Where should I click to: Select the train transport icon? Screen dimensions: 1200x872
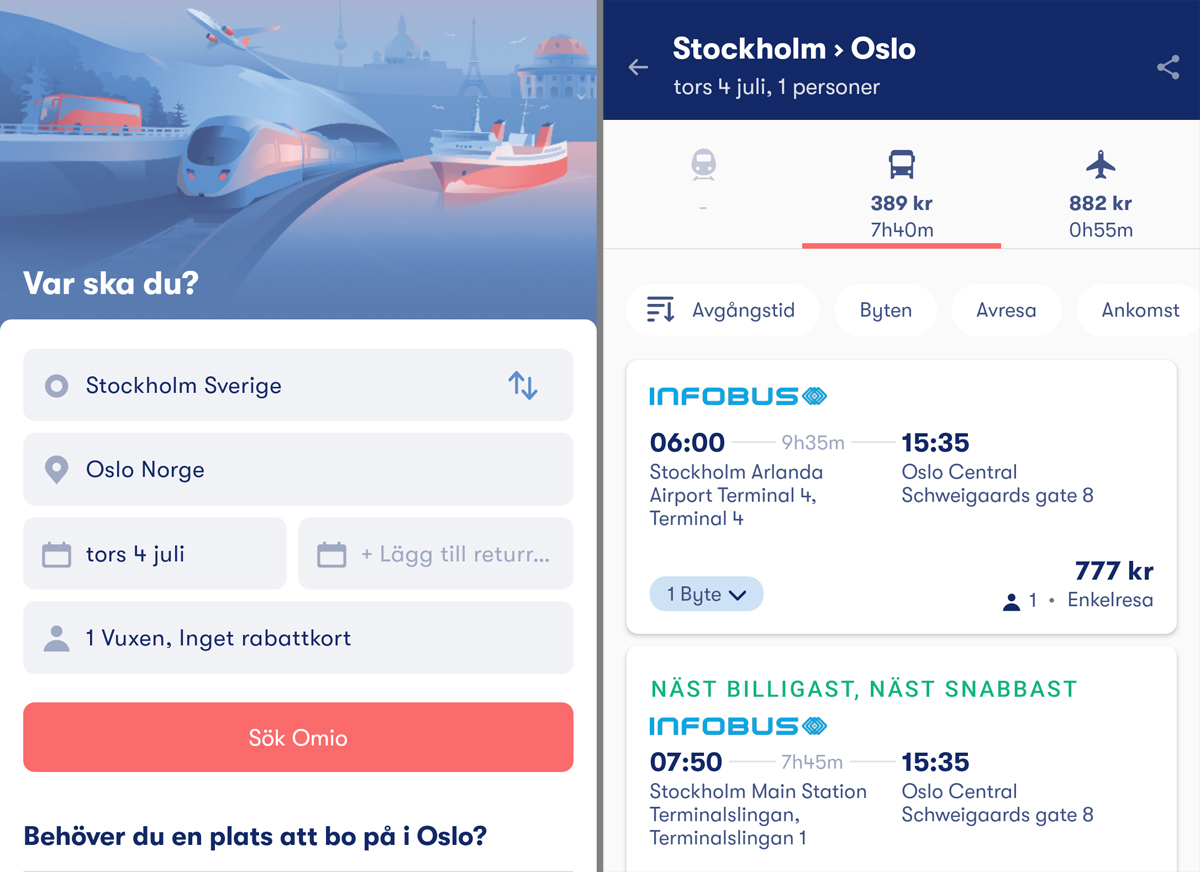pos(703,166)
